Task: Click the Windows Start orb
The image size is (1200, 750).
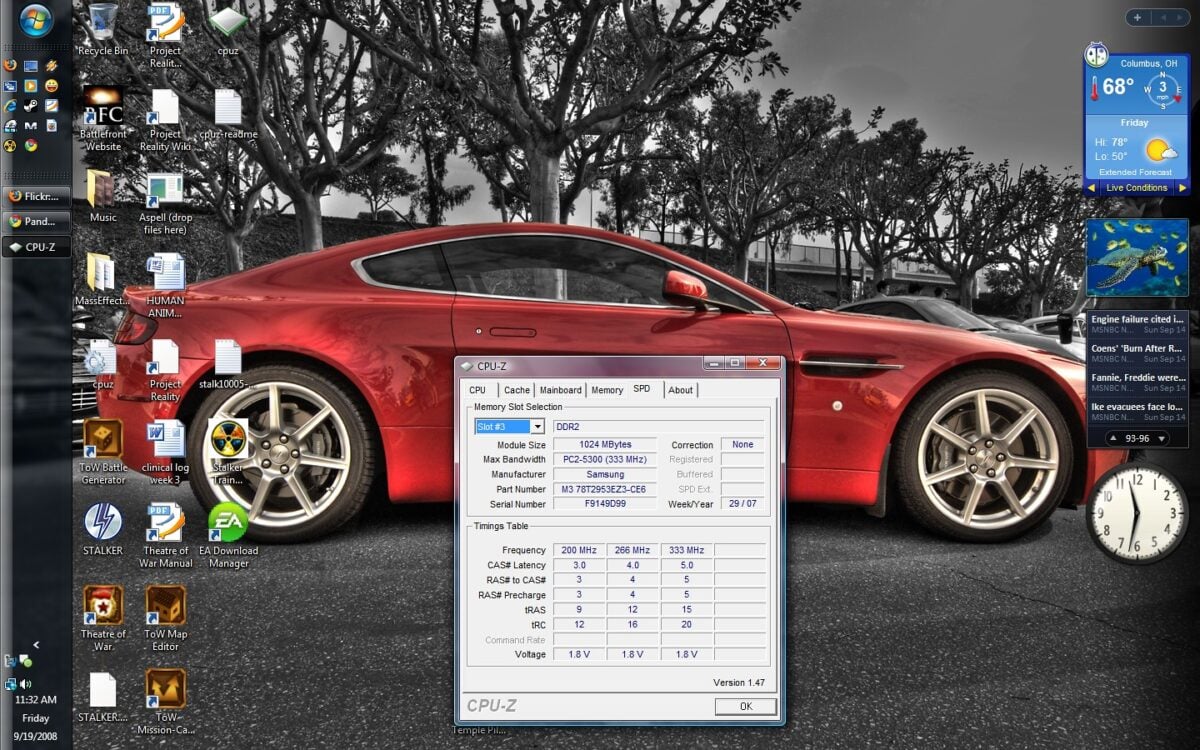Action: pyautogui.click(x=35, y=21)
